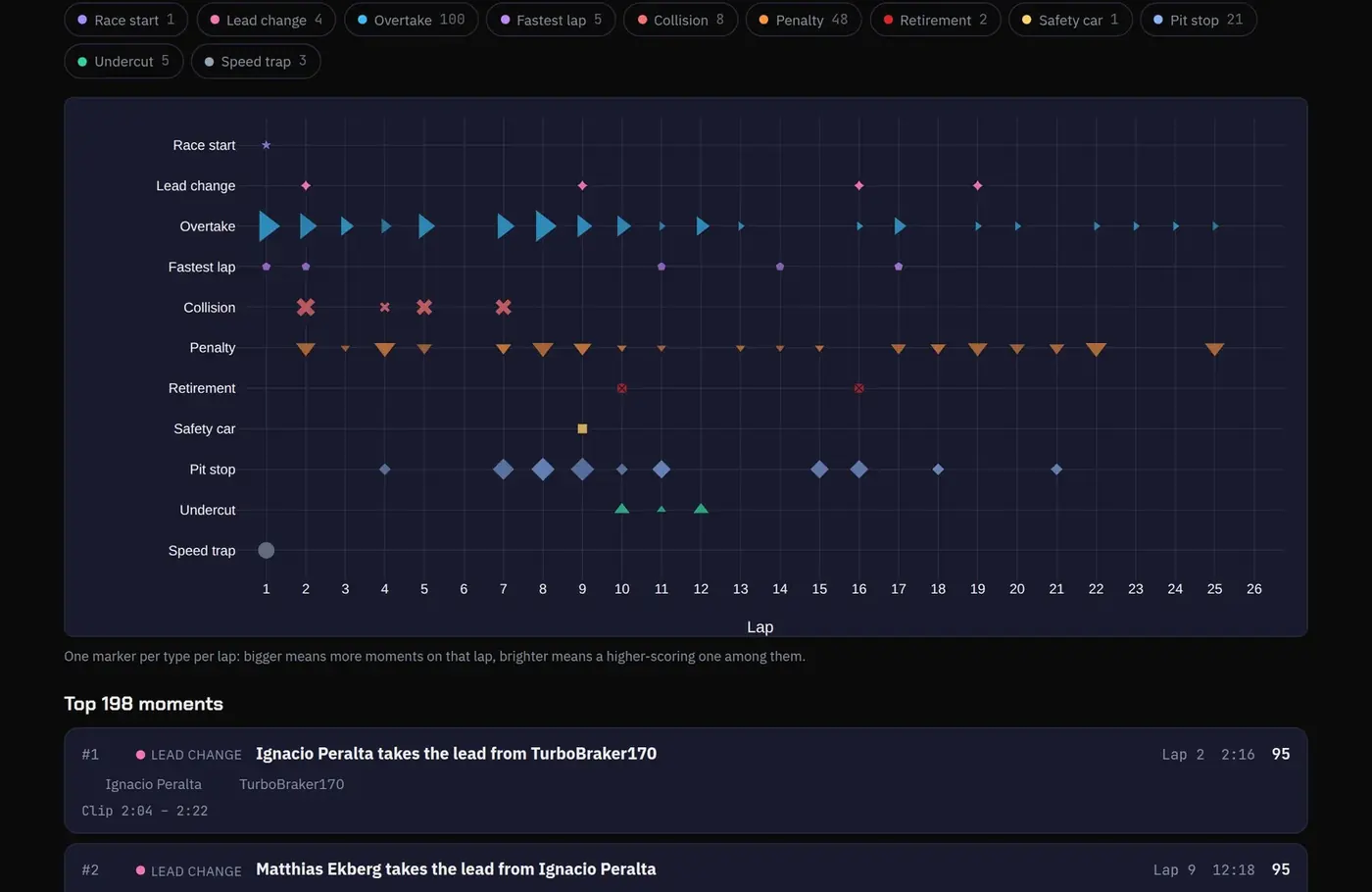Toggle the Overtake filter chip
1372x892 pixels.
pos(412,20)
